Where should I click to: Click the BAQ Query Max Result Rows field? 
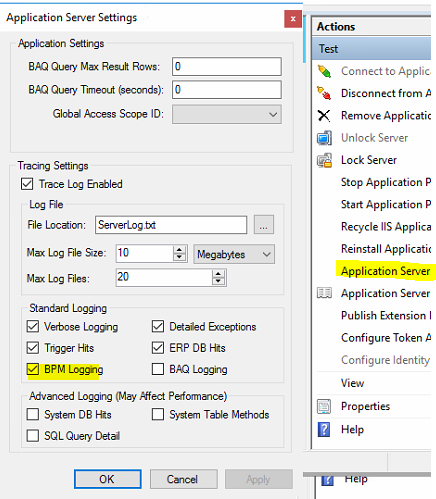click(227, 66)
